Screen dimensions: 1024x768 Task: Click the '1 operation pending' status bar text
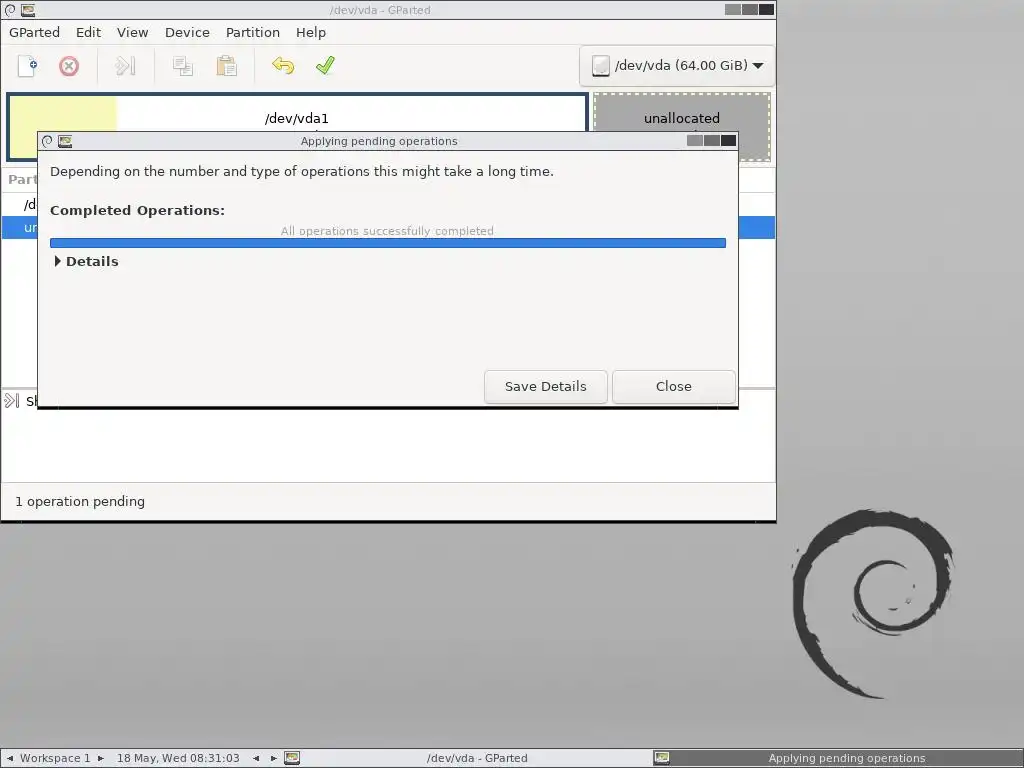point(80,502)
